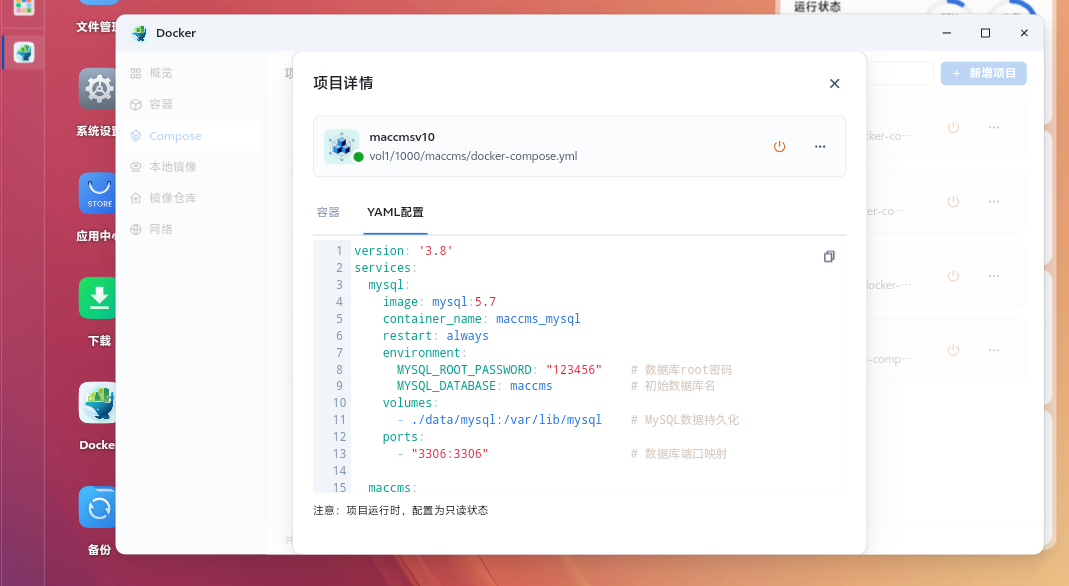Copy the YAML configuration using the copy icon
Viewport: 1069px width, 586px height.
click(829, 256)
